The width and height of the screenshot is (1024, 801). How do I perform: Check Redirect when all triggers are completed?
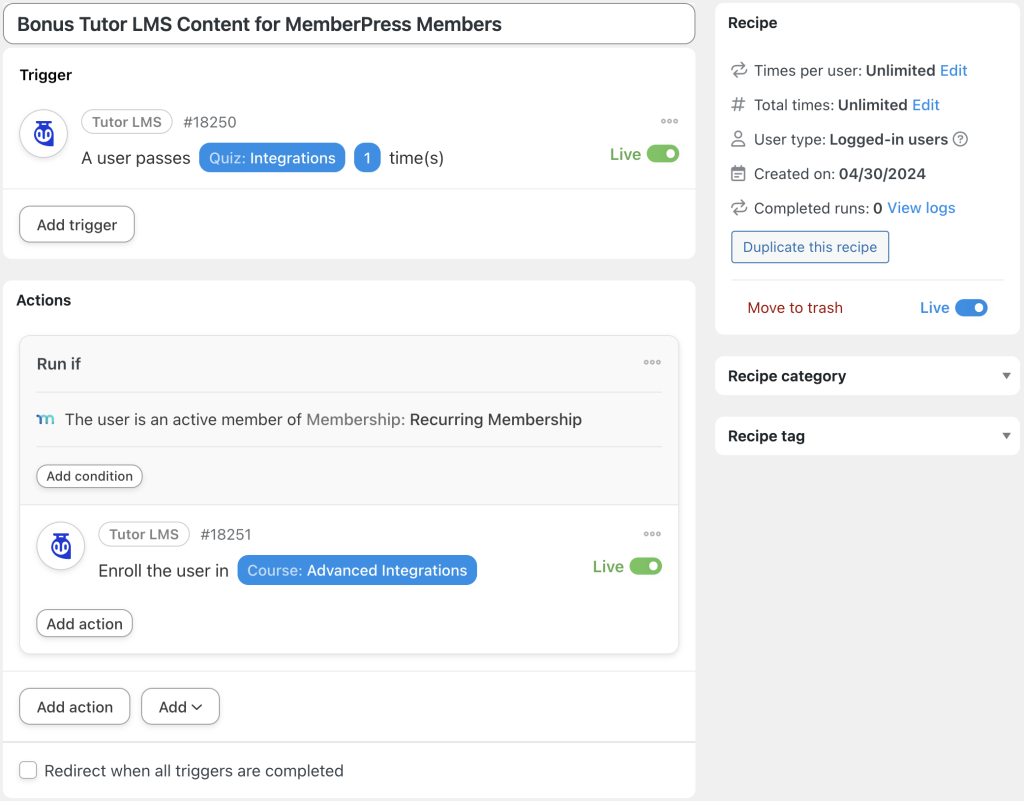pos(28,770)
